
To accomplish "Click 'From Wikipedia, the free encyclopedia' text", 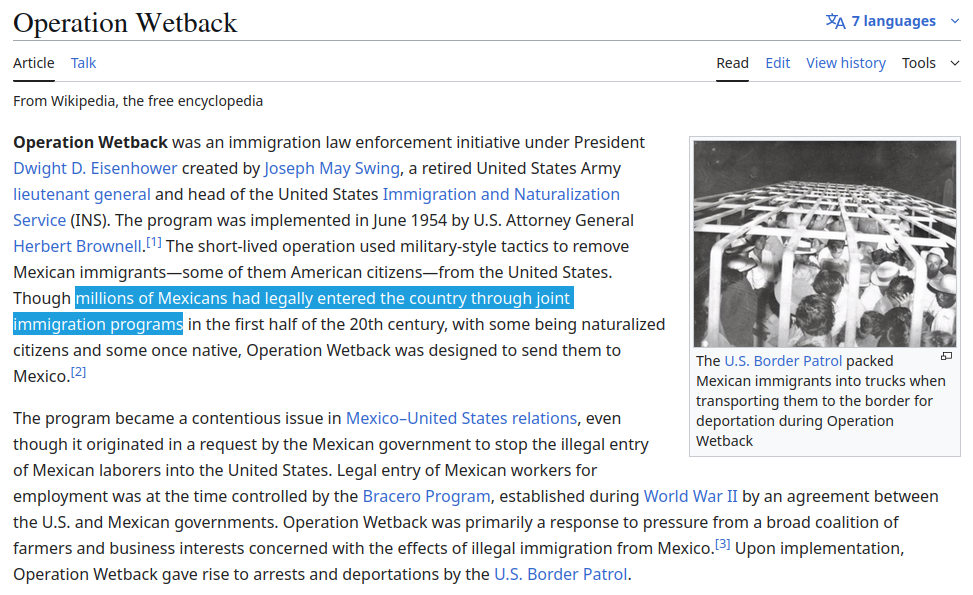I will pyautogui.click(x=138, y=101).
